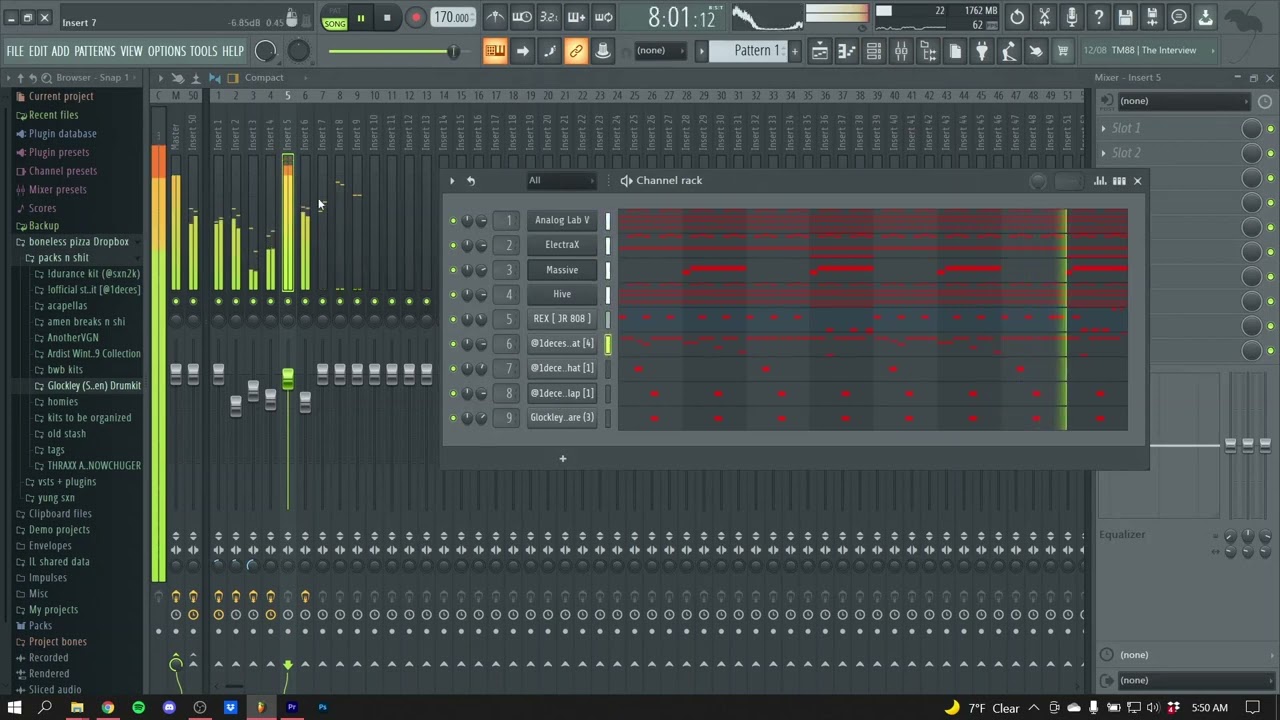Click the question mark help icon
The image size is (1280, 720).
point(1098,17)
